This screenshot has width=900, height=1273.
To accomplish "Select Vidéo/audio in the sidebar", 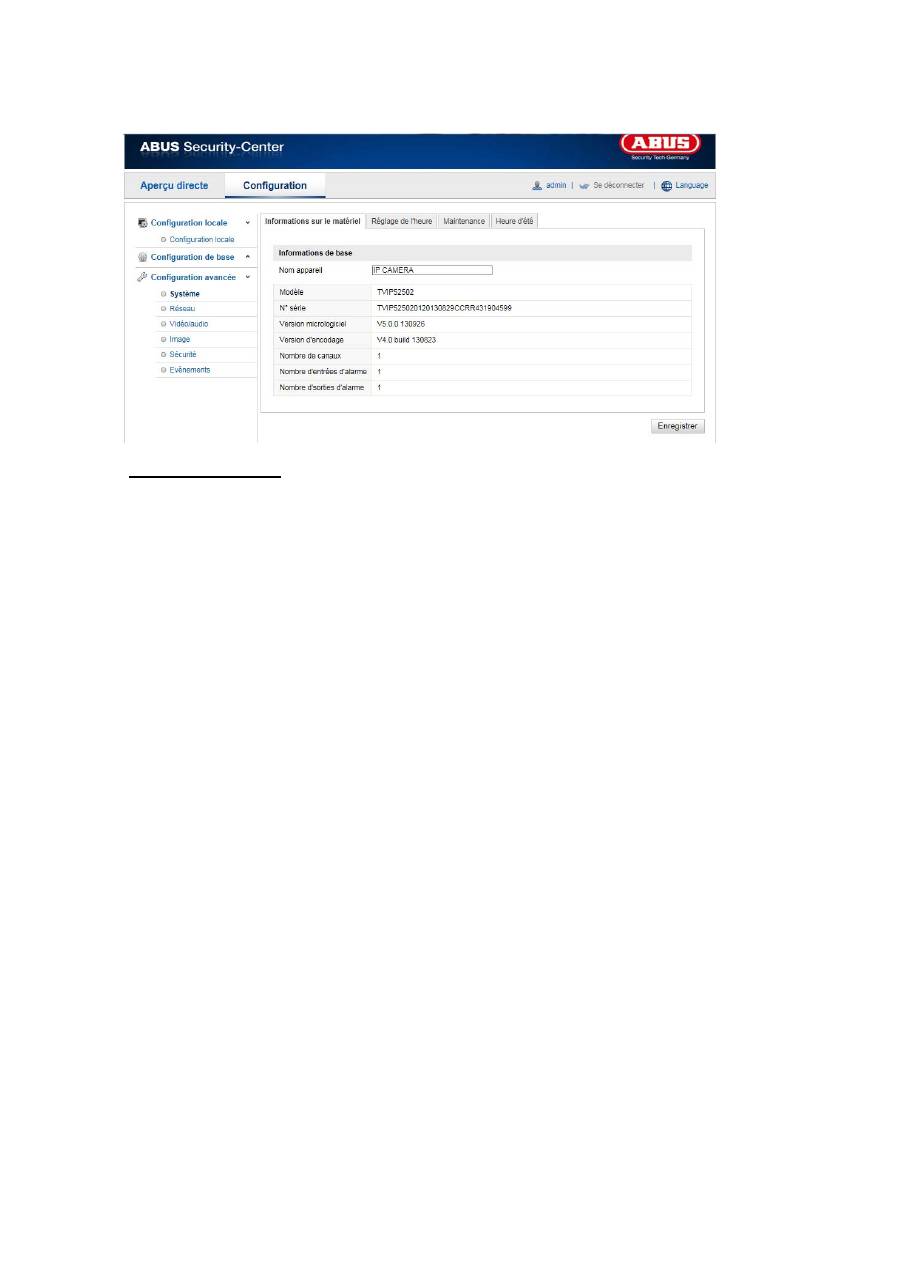I will tap(189, 324).
